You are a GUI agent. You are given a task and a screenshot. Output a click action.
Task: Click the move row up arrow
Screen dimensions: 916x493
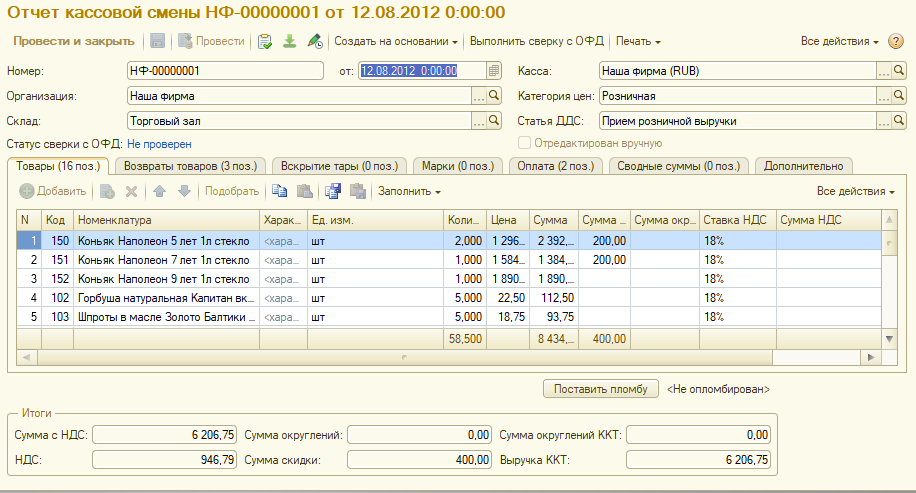coord(160,191)
